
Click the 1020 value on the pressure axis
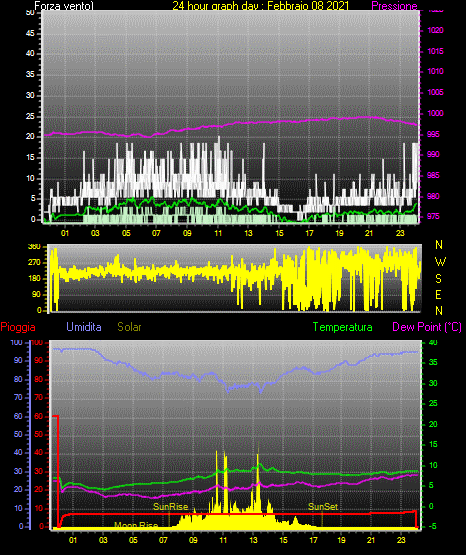[x=435, y=30]
